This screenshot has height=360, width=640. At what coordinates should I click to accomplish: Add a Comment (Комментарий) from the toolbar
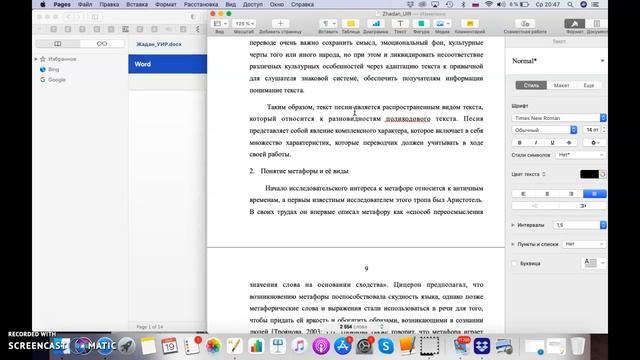pyautogui.click(x=470, y=24)
